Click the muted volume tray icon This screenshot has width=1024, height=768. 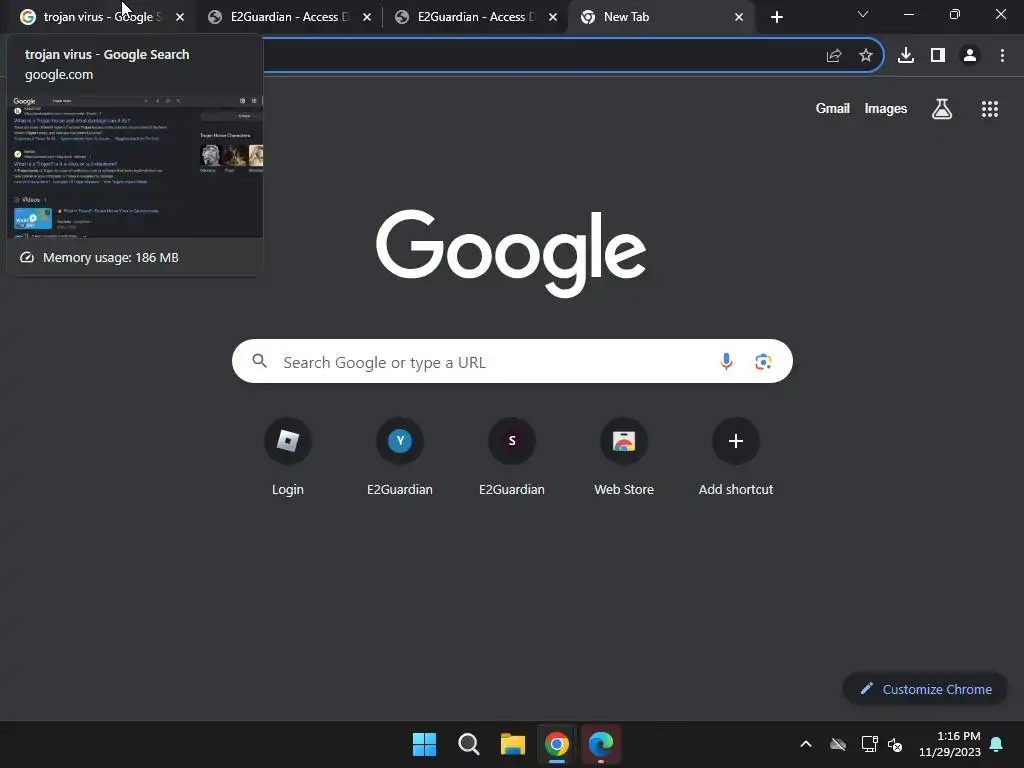click(x=895, y=744)
